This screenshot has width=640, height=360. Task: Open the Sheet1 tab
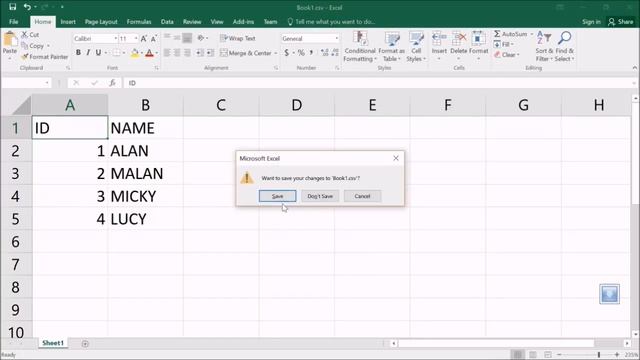point(53,343)
